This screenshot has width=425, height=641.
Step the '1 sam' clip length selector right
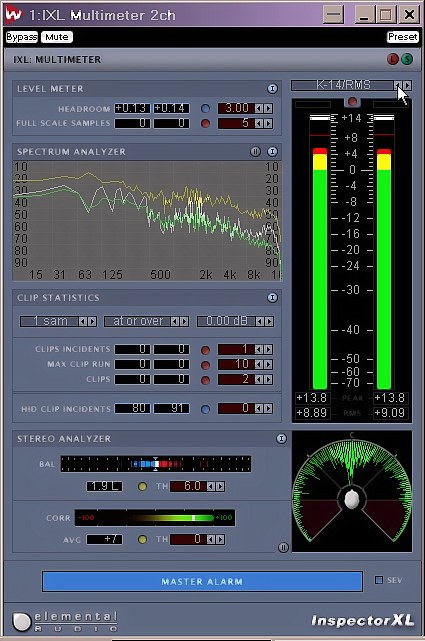(x=92, y=321)
